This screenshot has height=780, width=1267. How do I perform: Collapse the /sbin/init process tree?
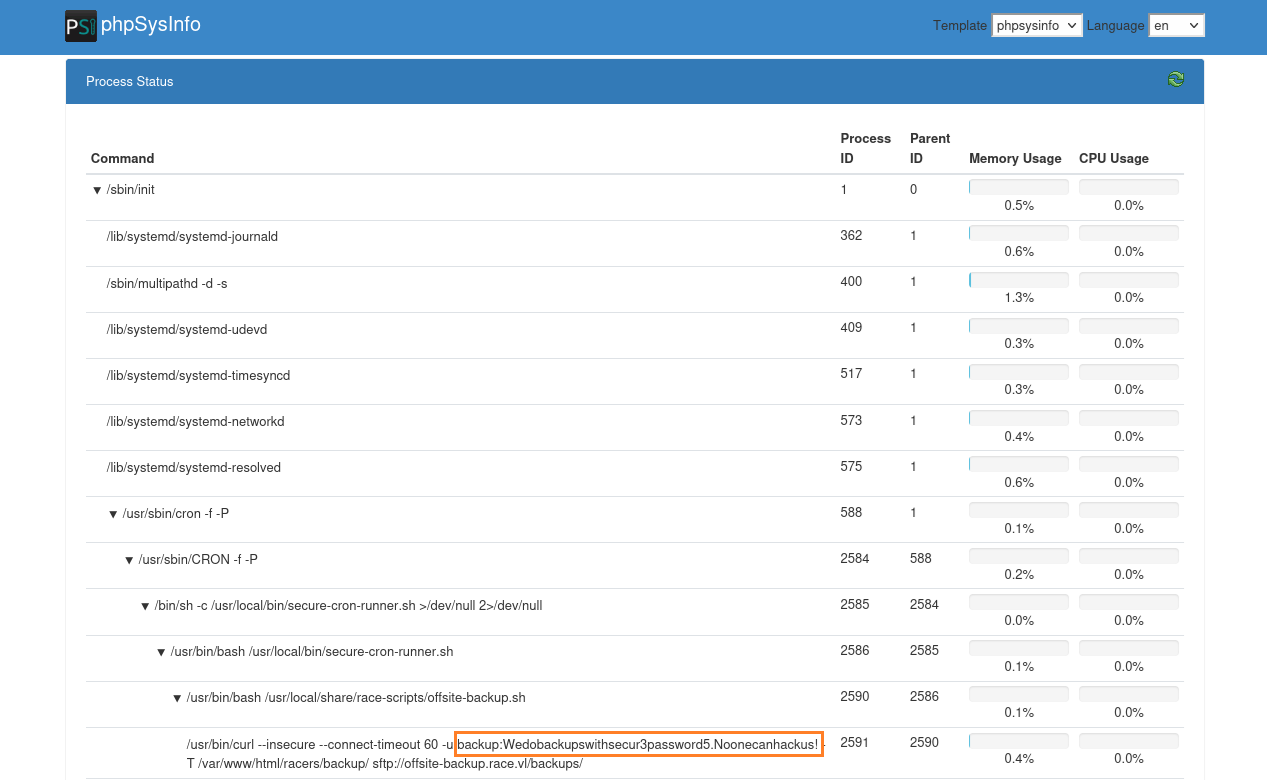[97, 190]
